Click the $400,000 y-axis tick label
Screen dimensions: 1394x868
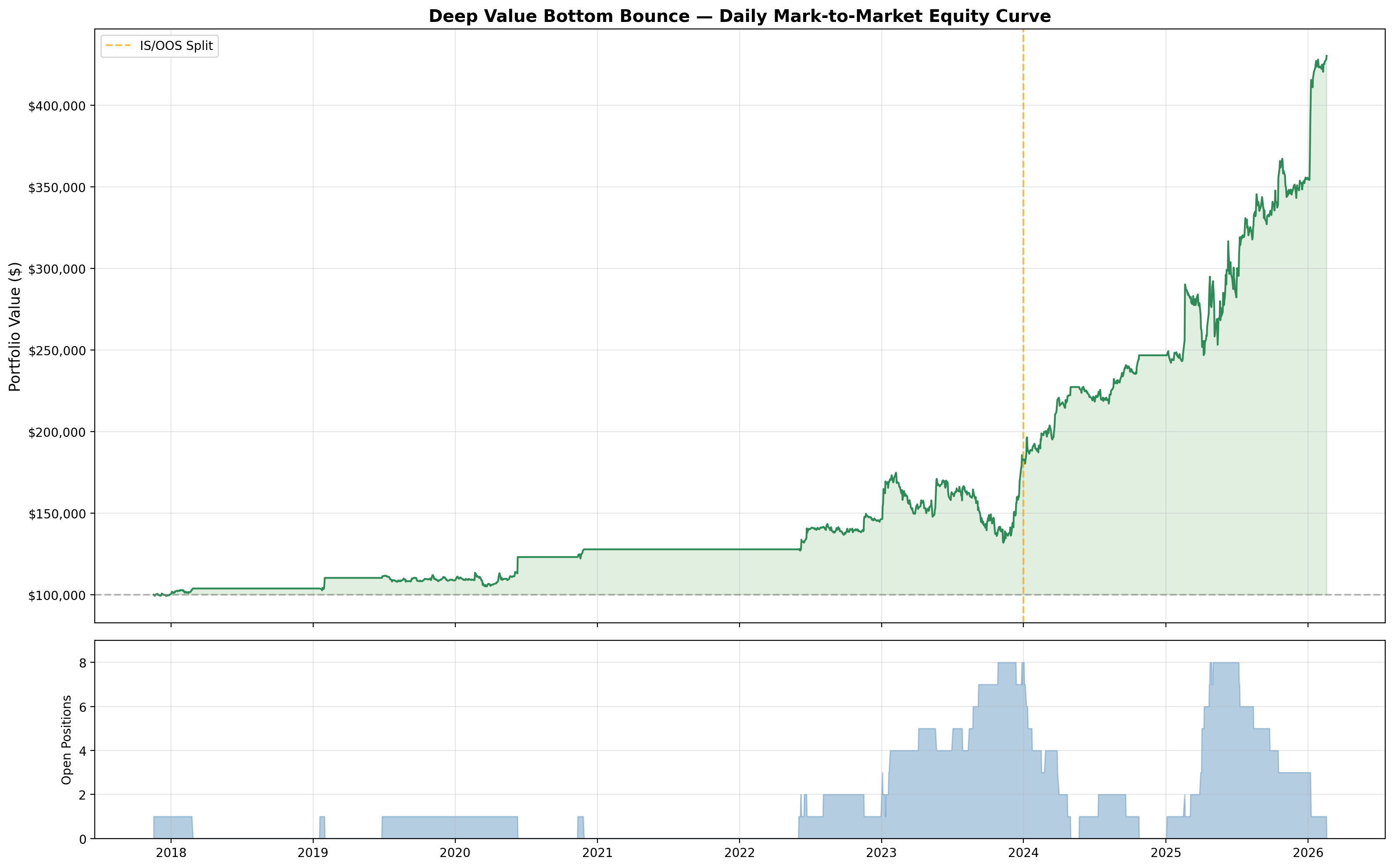click(56, 106)
